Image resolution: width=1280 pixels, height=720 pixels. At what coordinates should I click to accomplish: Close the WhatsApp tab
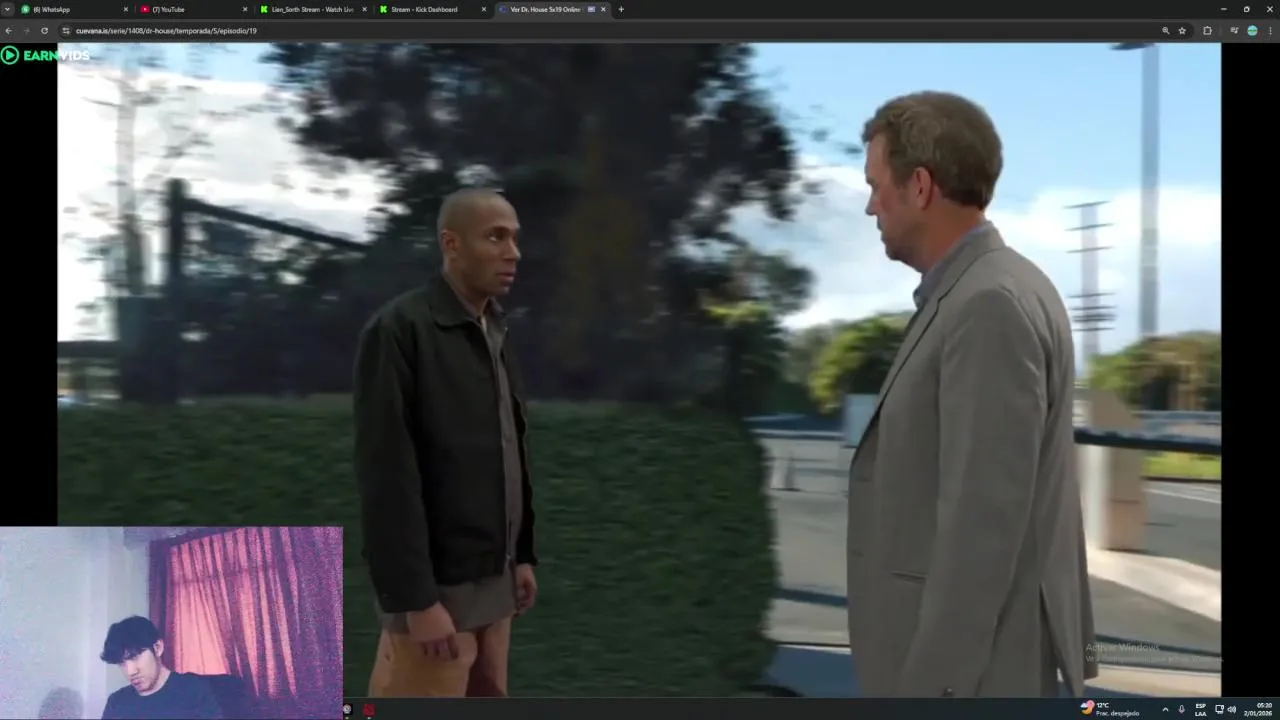(x=126, y=9)
